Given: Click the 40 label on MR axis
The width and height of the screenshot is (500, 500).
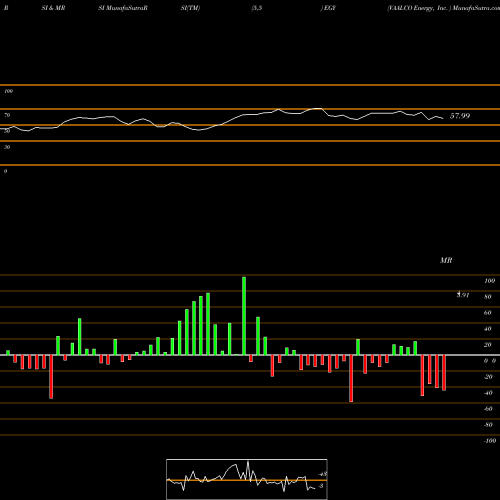Looking at the screenshot, I should pyautogui.click(x=488, y=329).
